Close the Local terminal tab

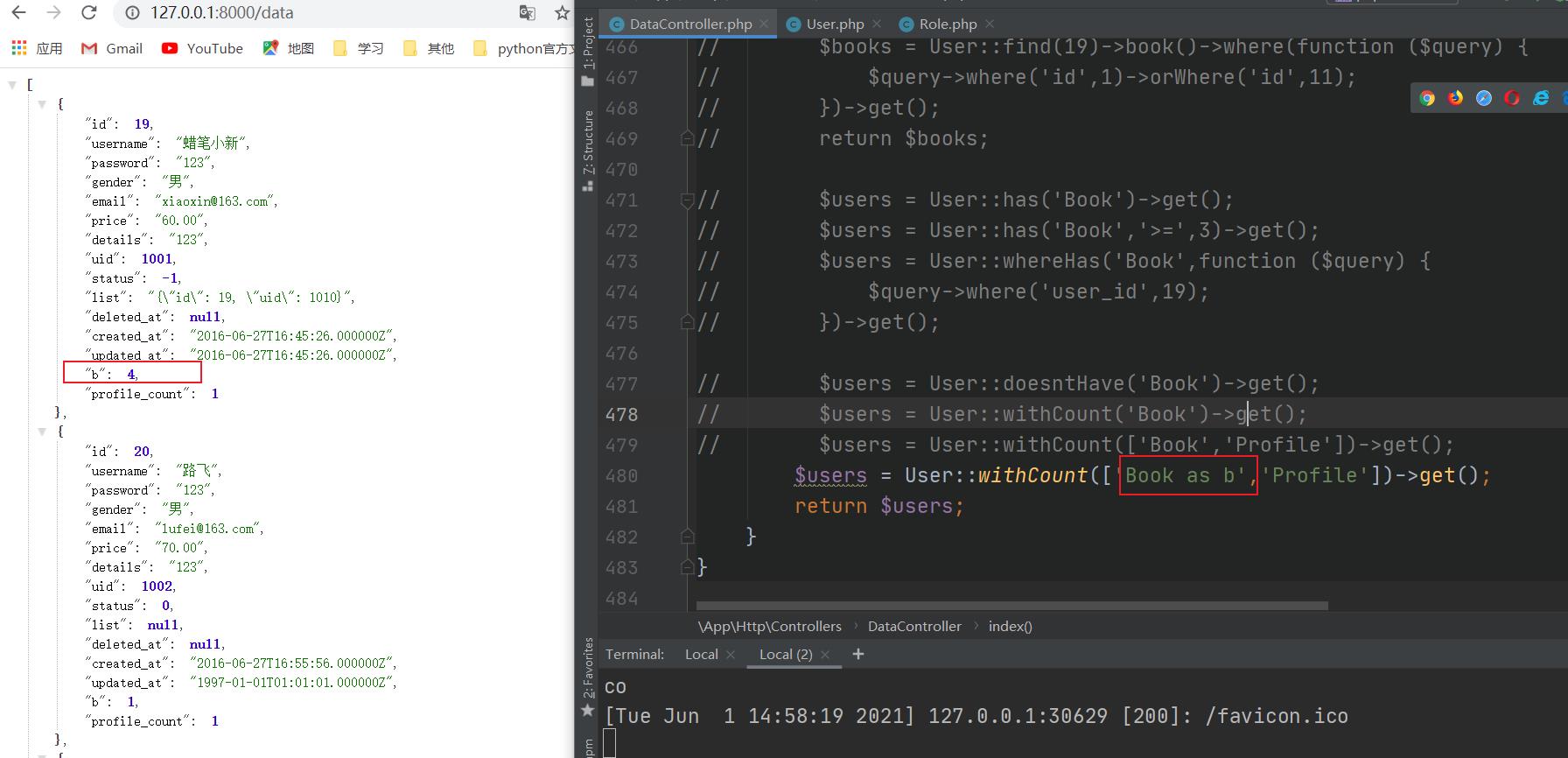[x=731, y=655]
